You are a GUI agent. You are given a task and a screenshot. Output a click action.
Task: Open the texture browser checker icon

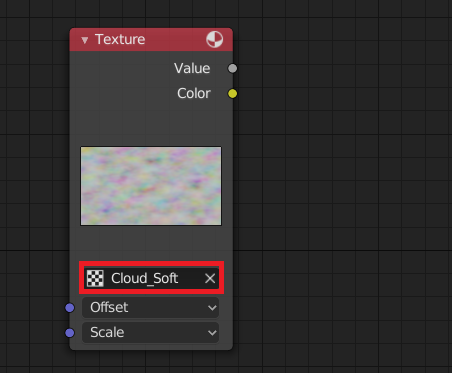tap(95, 278)
